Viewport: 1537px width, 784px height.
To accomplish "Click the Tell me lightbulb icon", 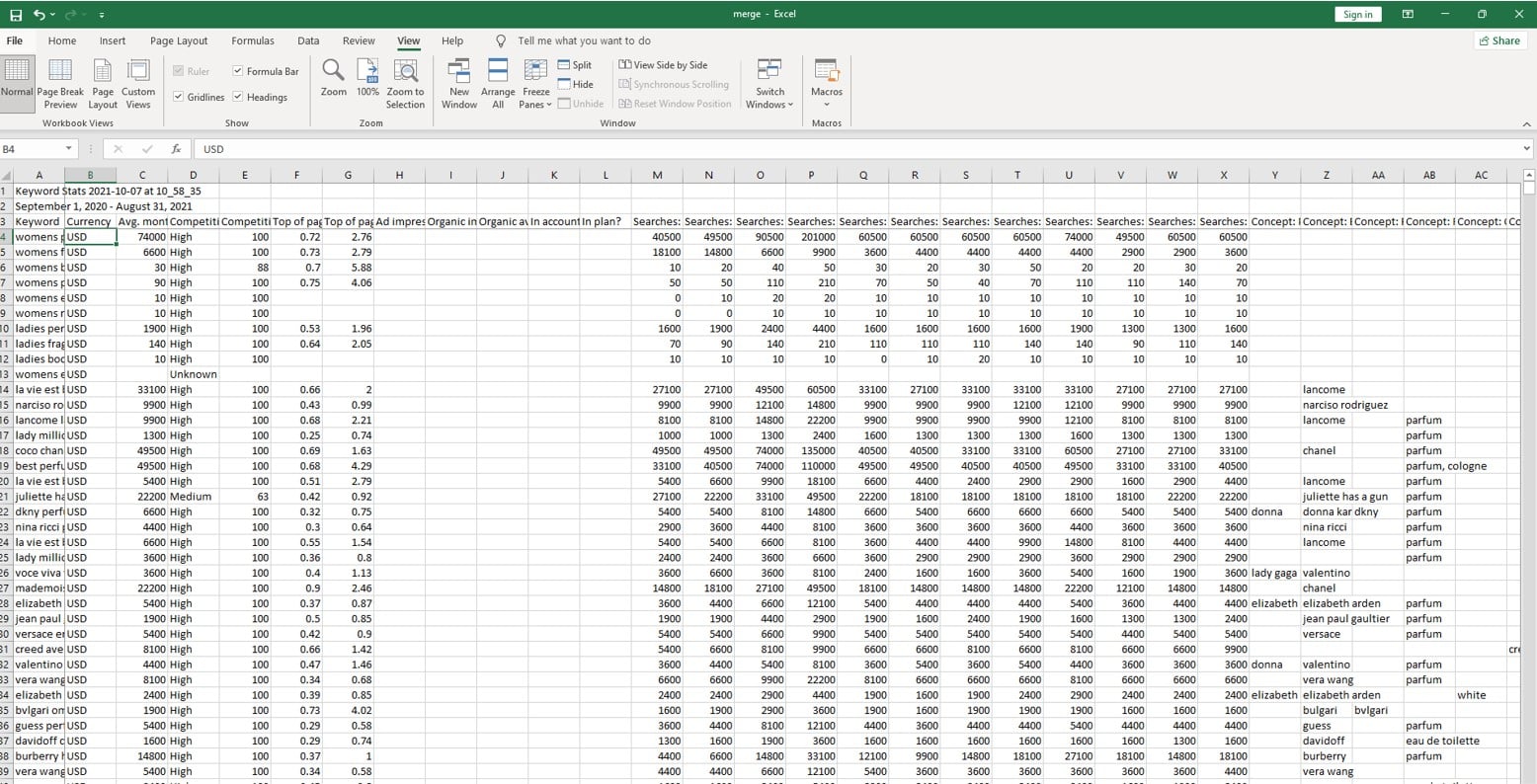I will pos(501,41).
